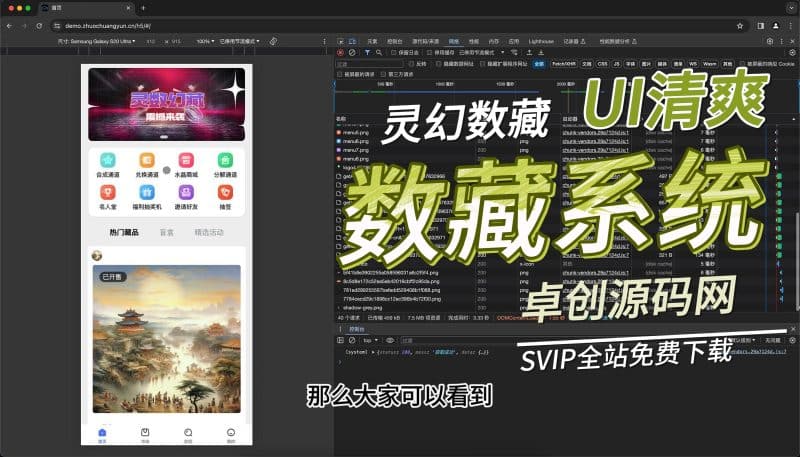The height and width of the screenshot is (457, 800).
Task: Open 合成通道 in the phone preview
Action: coord(108,165)
